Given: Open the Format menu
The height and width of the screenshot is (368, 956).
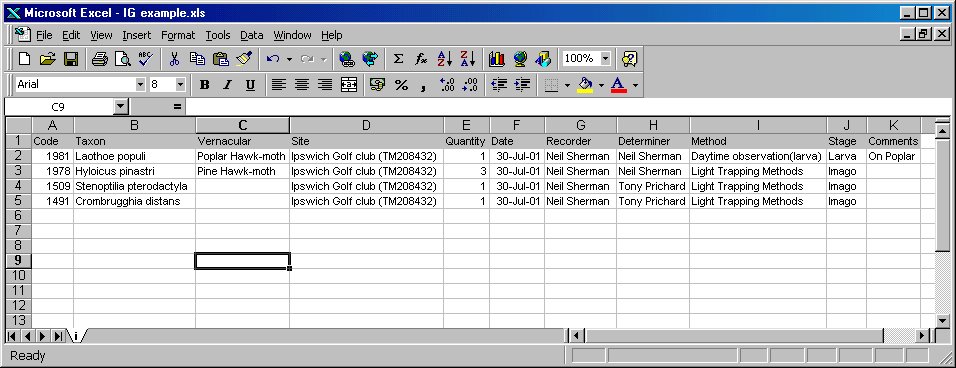Looking at the screenshot, I should pyautogui.click(x=178, y=35).
